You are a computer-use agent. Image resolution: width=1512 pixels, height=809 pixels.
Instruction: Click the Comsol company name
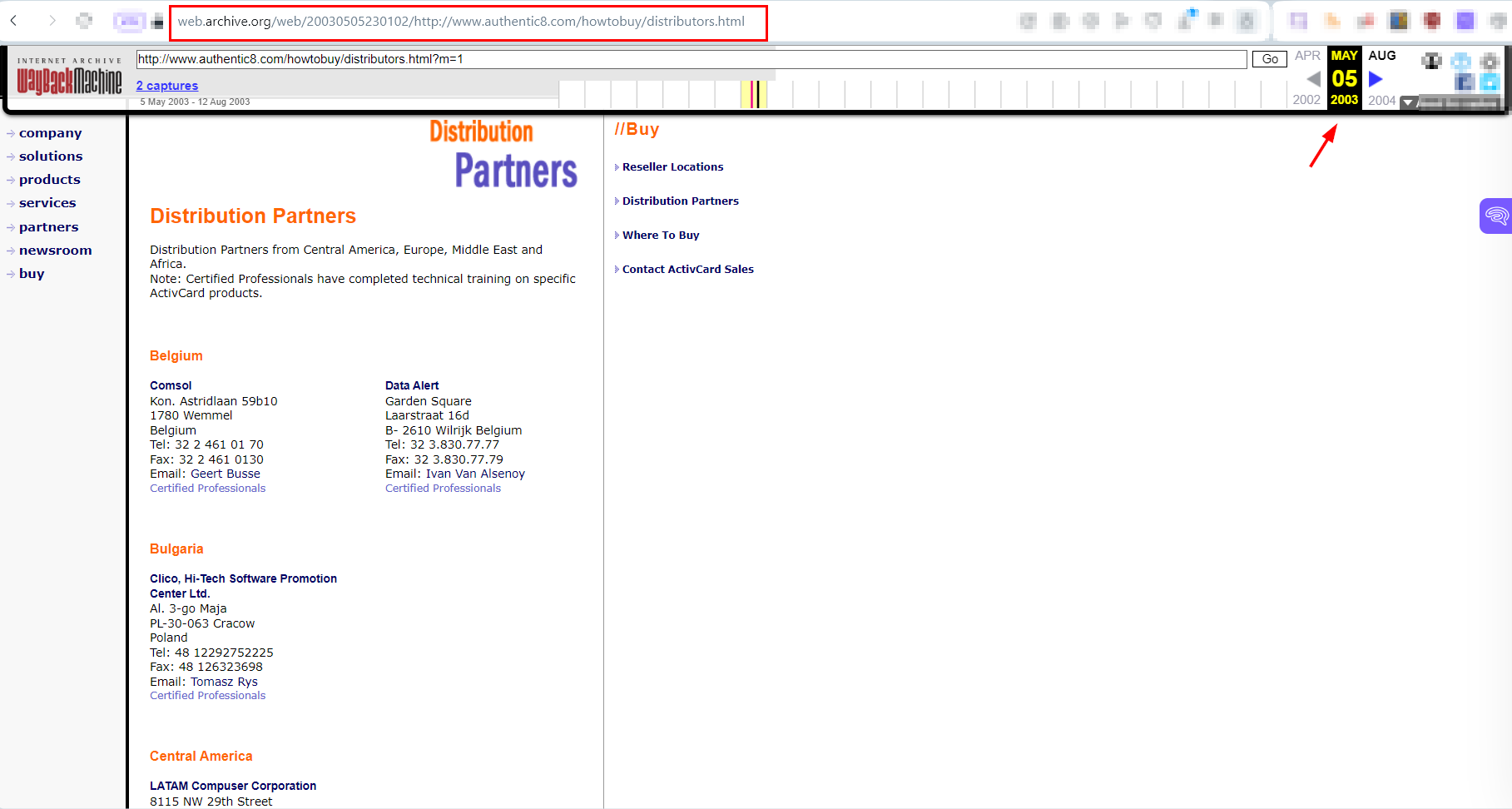click(171, 385)
